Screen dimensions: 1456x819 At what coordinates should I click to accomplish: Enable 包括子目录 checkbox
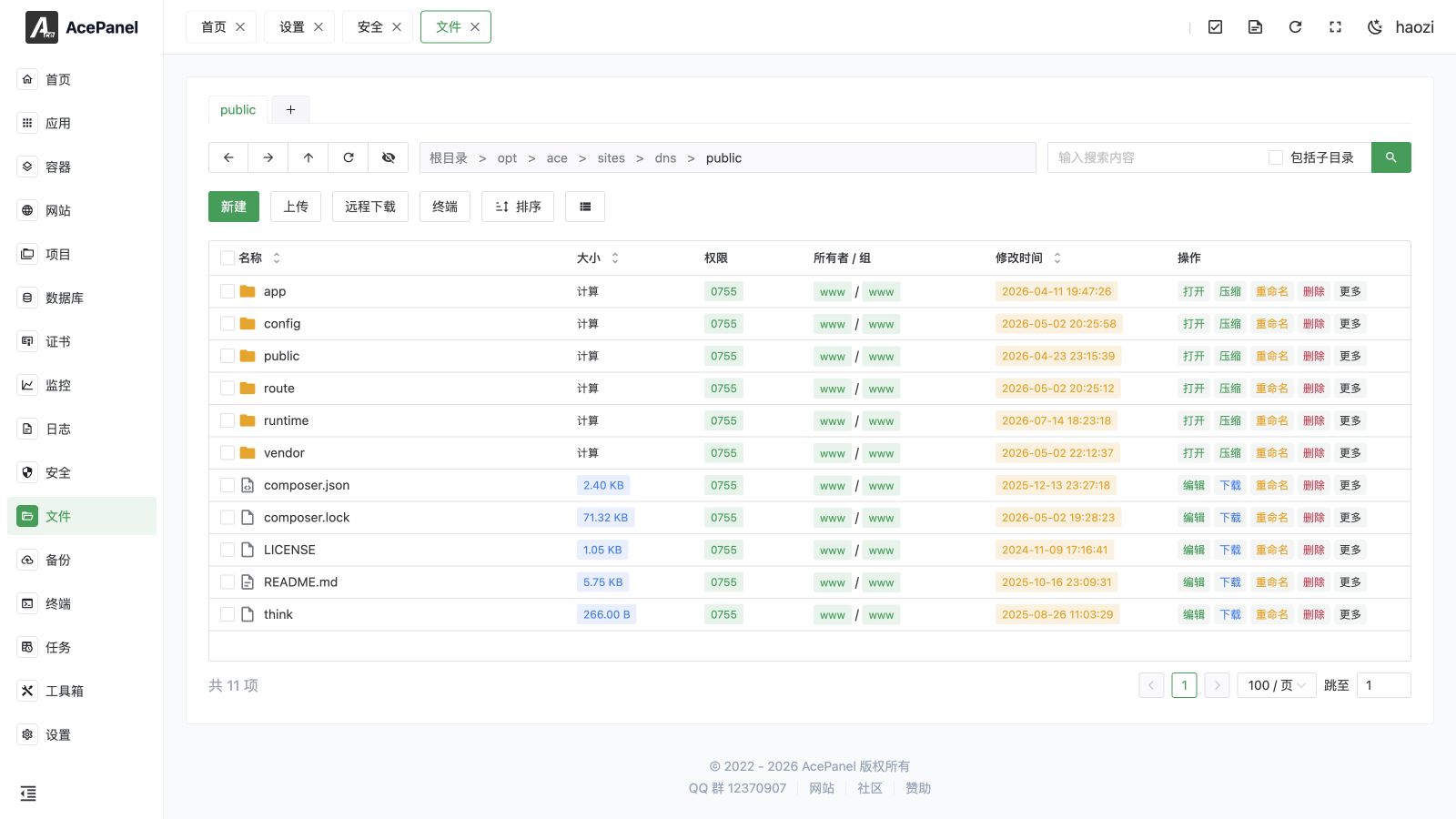point(1276,157)
